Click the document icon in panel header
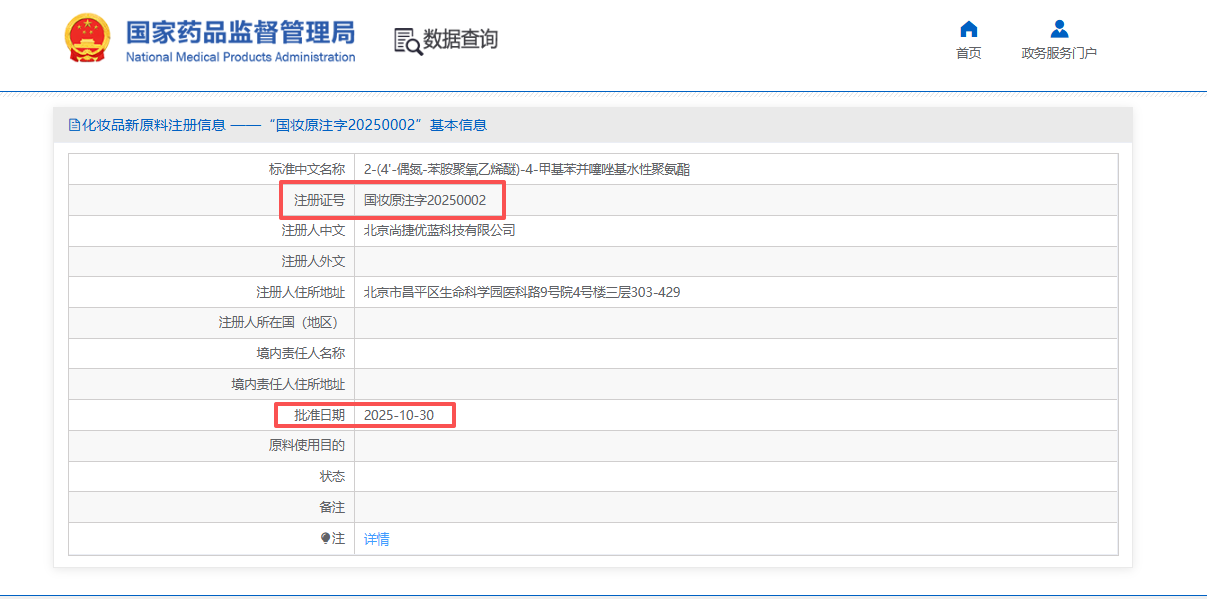Viewport: 1207px width, 599px height. pyautogui.click(x=74, y=125)
